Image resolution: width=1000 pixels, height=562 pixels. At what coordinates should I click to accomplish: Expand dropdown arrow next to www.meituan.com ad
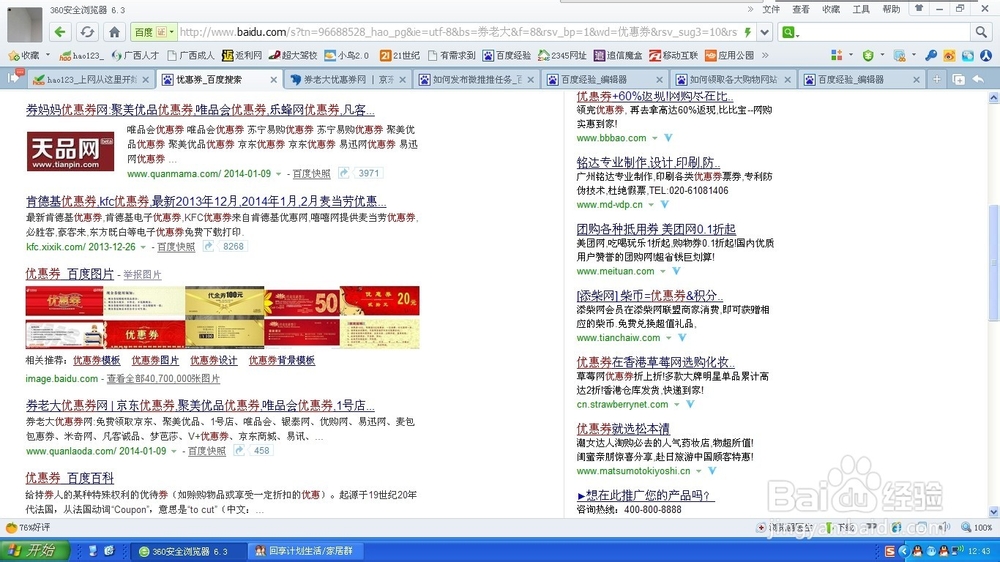click(663, 272)
